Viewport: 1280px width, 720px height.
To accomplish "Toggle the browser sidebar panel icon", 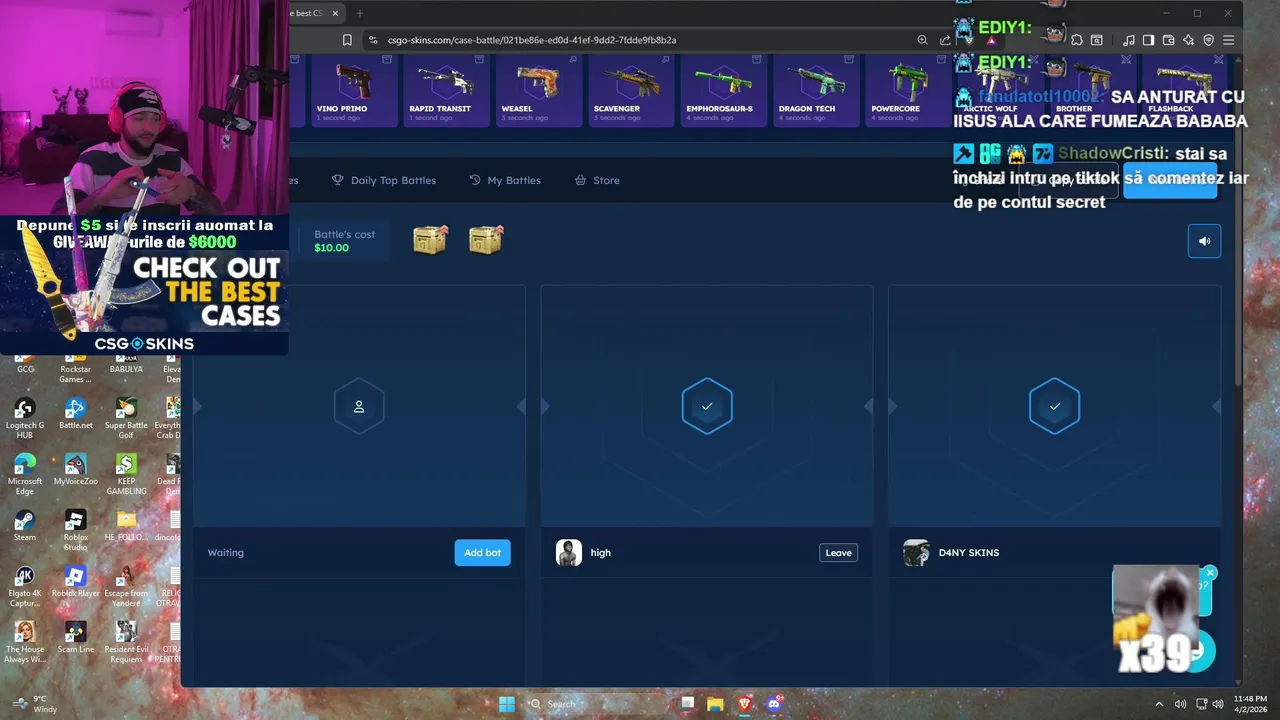I will pyautogui.click(x=1148, y=40).
